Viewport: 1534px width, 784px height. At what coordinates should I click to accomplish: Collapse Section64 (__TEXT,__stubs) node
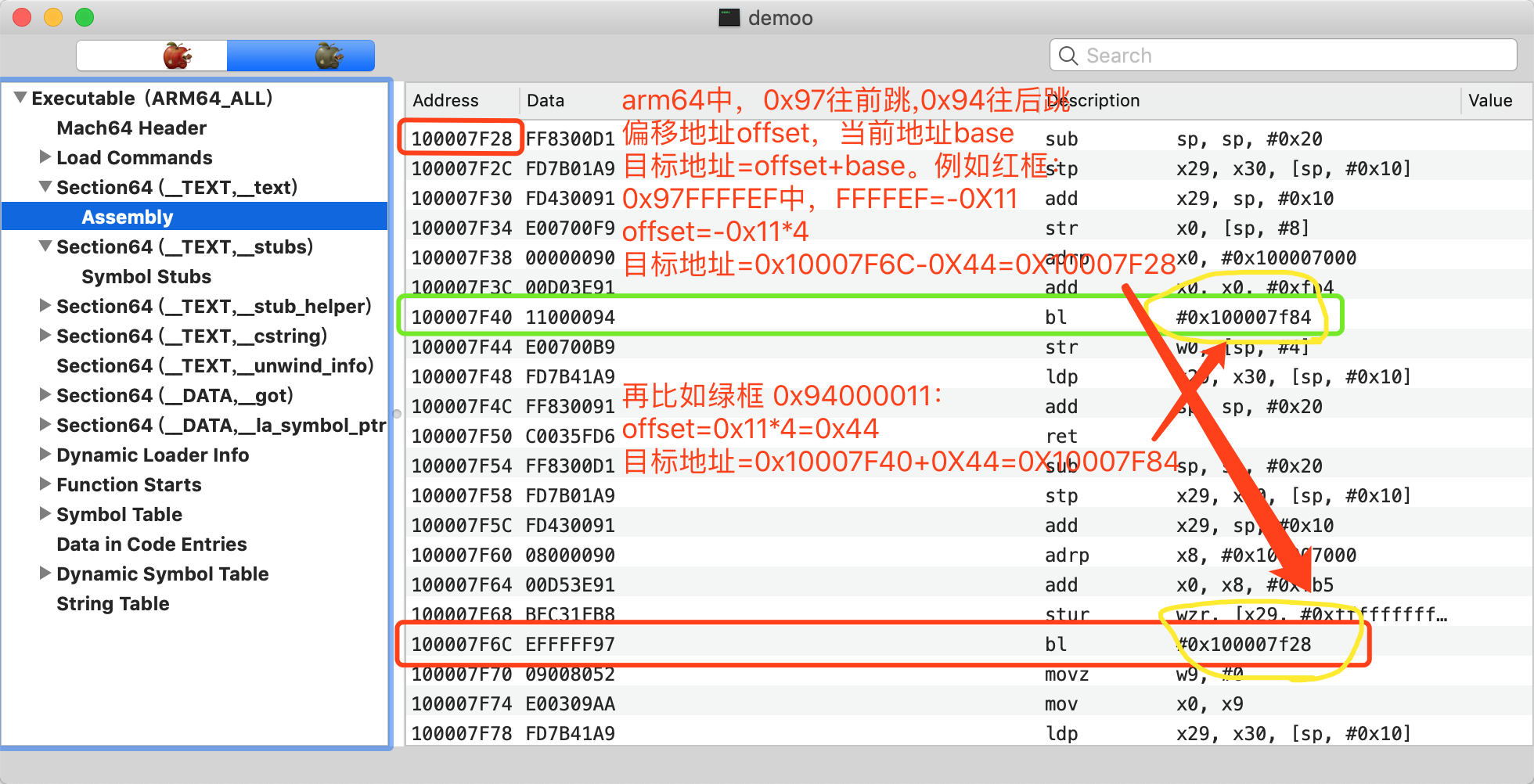coord(45,246)
